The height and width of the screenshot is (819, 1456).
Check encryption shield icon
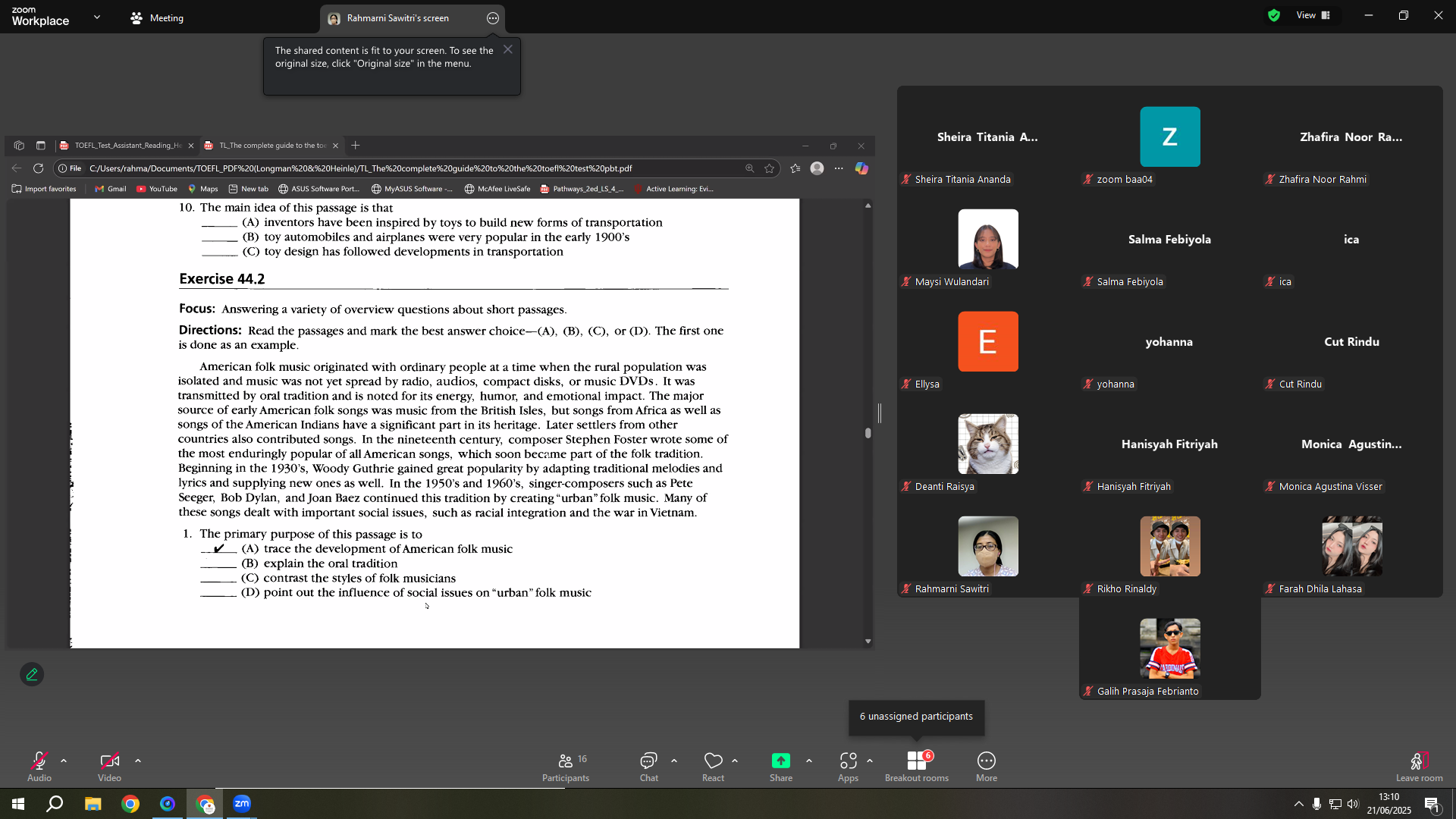click(1274, 15)
